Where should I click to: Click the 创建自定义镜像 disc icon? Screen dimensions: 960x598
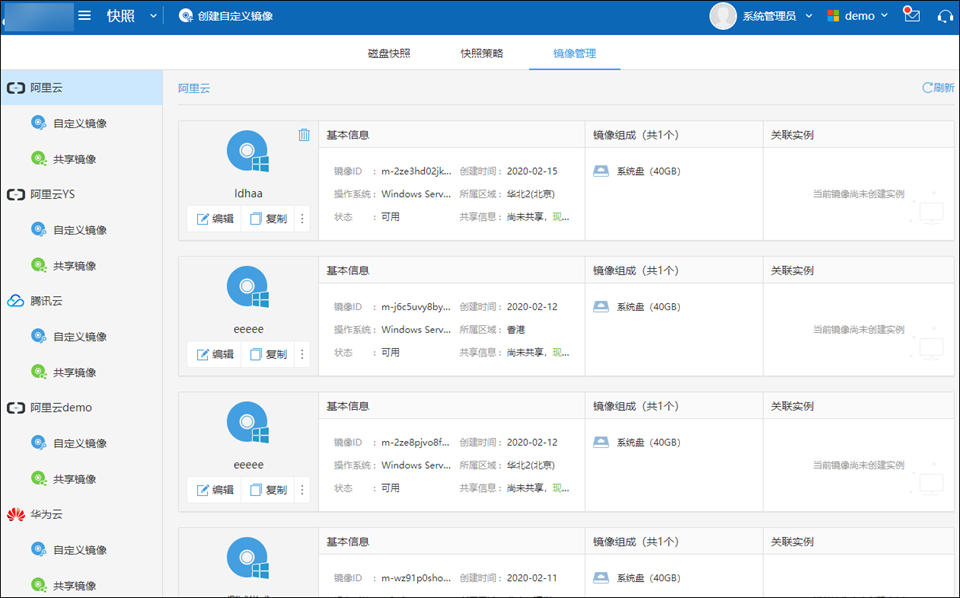click(186, 16)
